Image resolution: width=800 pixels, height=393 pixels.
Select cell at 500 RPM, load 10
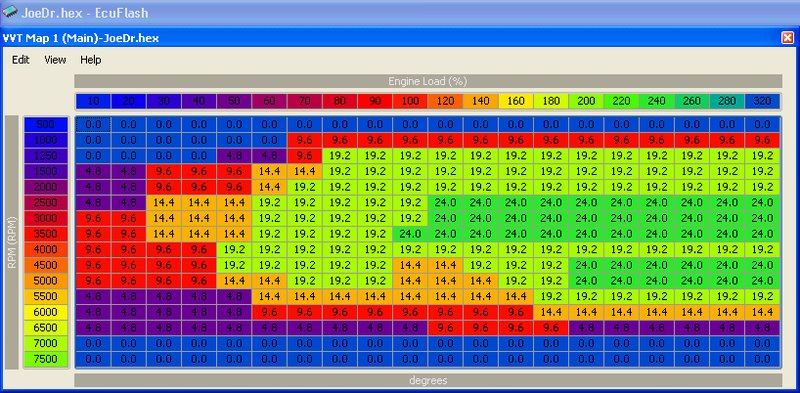coord(93,125)
